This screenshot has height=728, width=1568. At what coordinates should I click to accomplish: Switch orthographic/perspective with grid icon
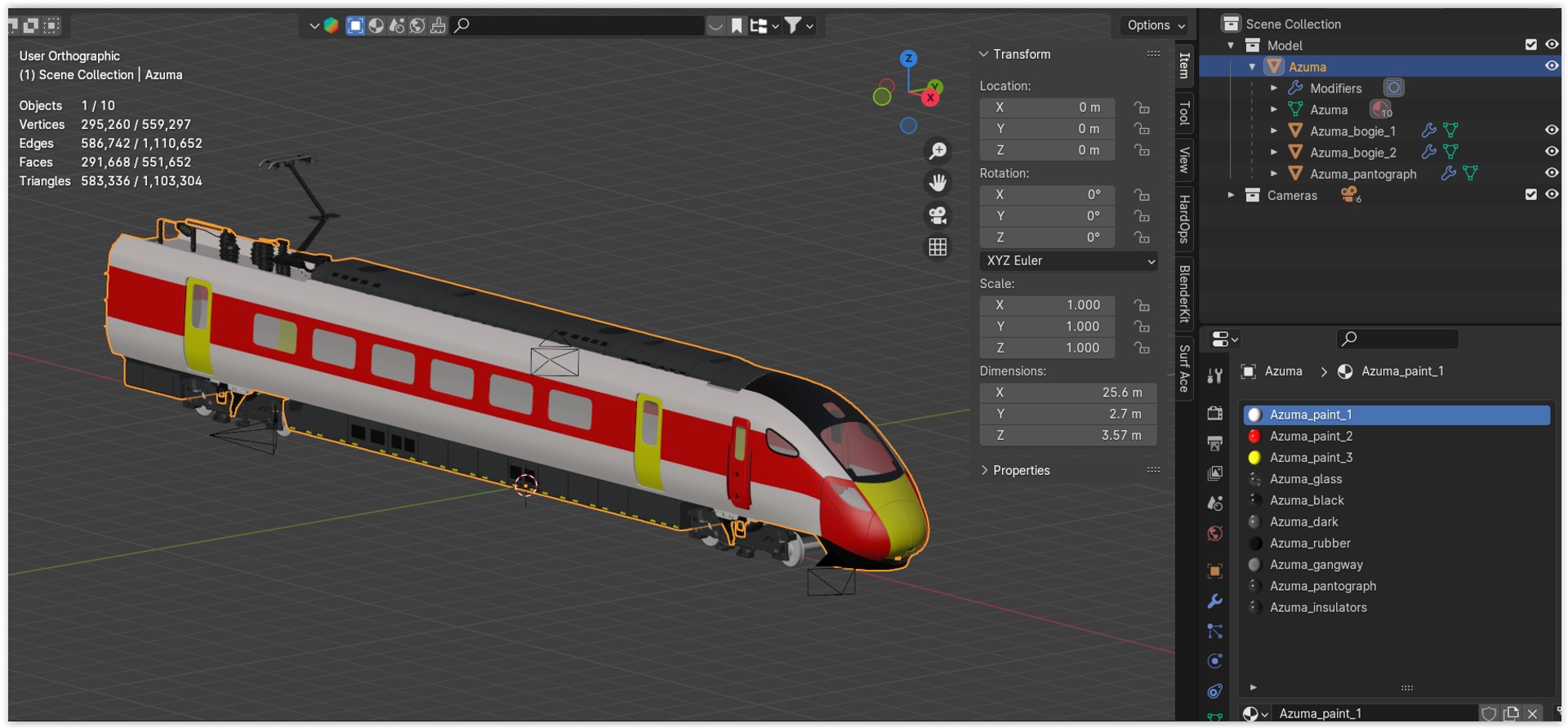click(x=938, y=246)
